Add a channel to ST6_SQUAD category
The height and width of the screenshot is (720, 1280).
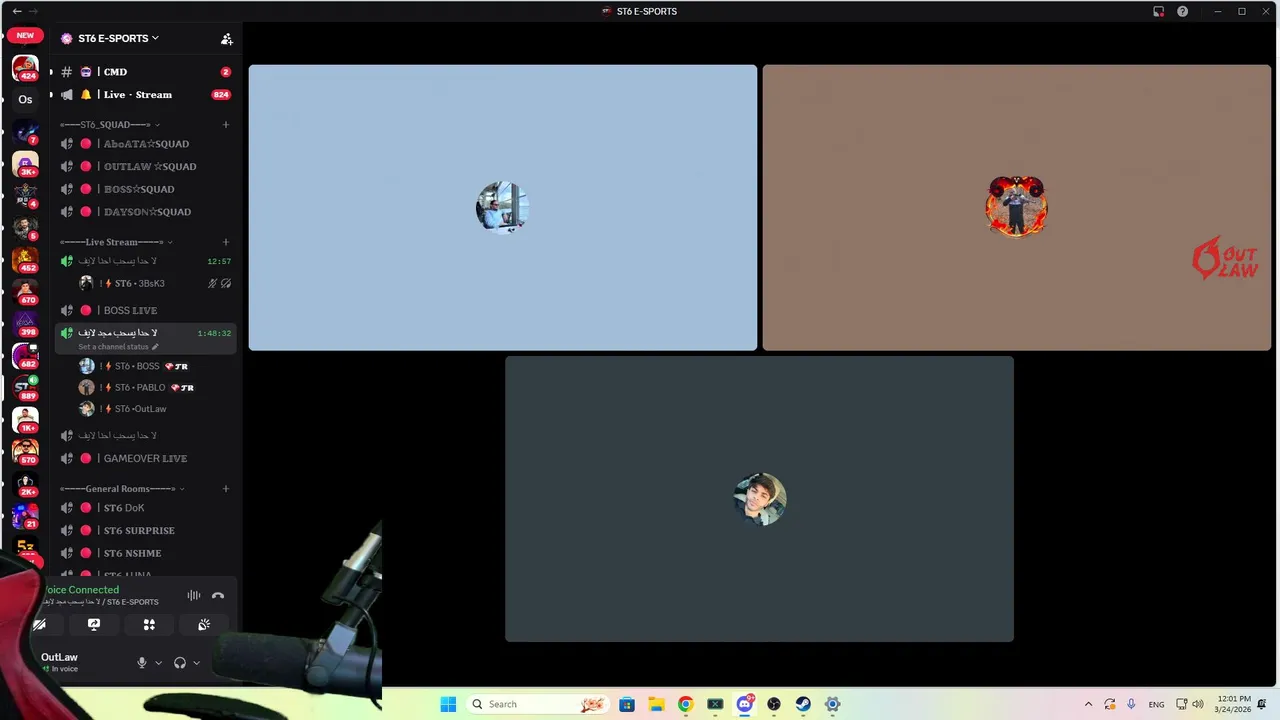pos(226,125)
